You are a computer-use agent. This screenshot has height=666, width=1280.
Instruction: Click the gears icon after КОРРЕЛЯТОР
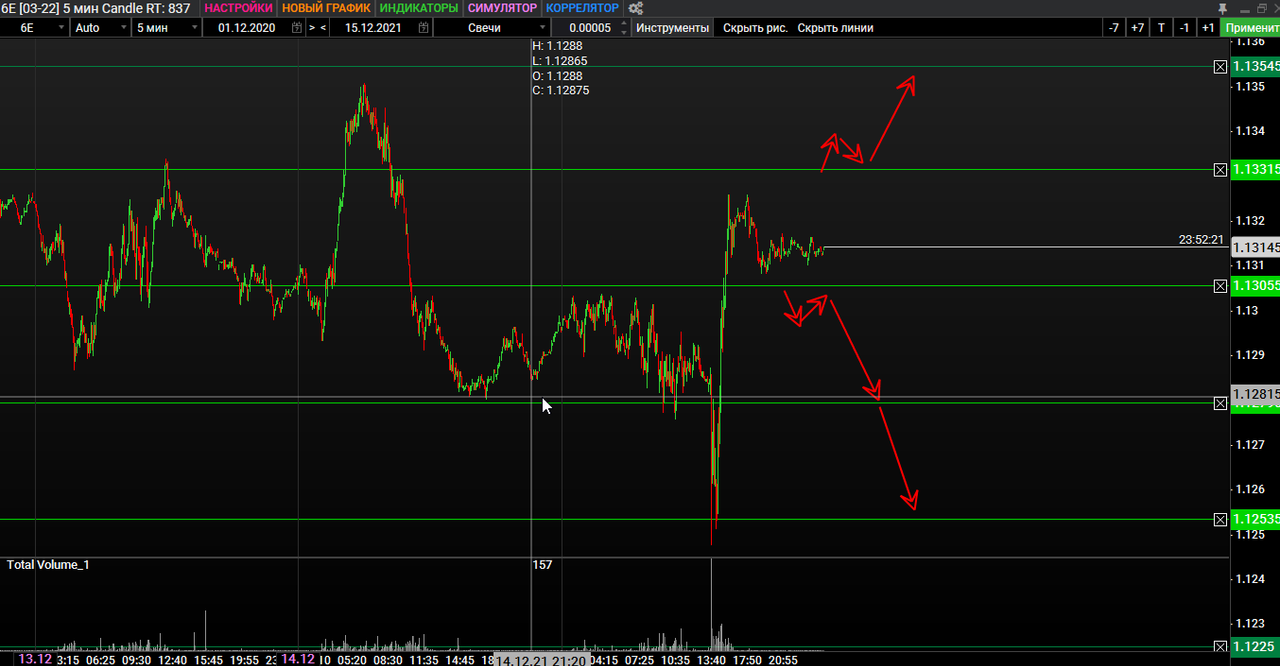click(635, 8)
